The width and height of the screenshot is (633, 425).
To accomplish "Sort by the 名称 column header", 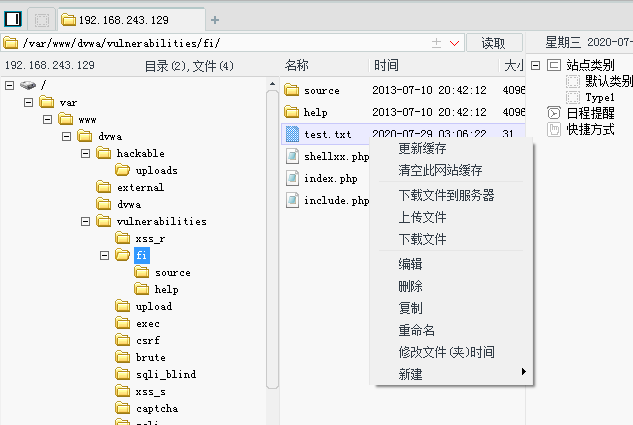I will [297, 65].
